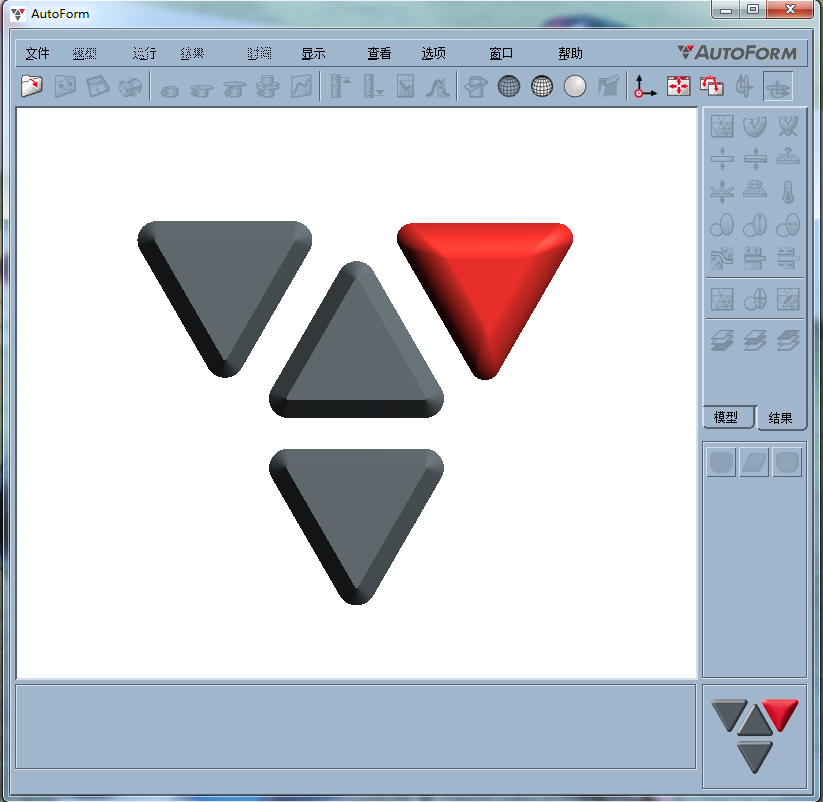The width and height of the screenshot is (823, 802).
Task: Open the 文件 menu
Action: pos(37,53)
